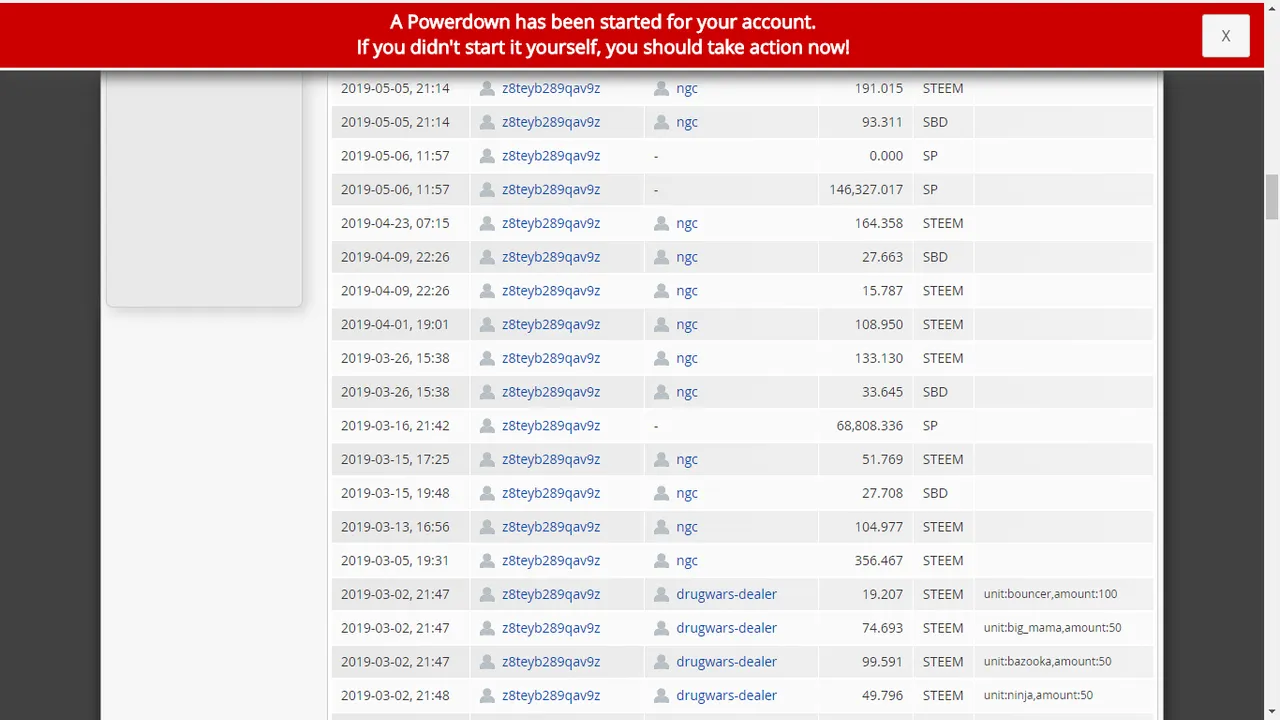Select the amount 146,327.017
1280x720 pixels.
click(x=866, y=189)
